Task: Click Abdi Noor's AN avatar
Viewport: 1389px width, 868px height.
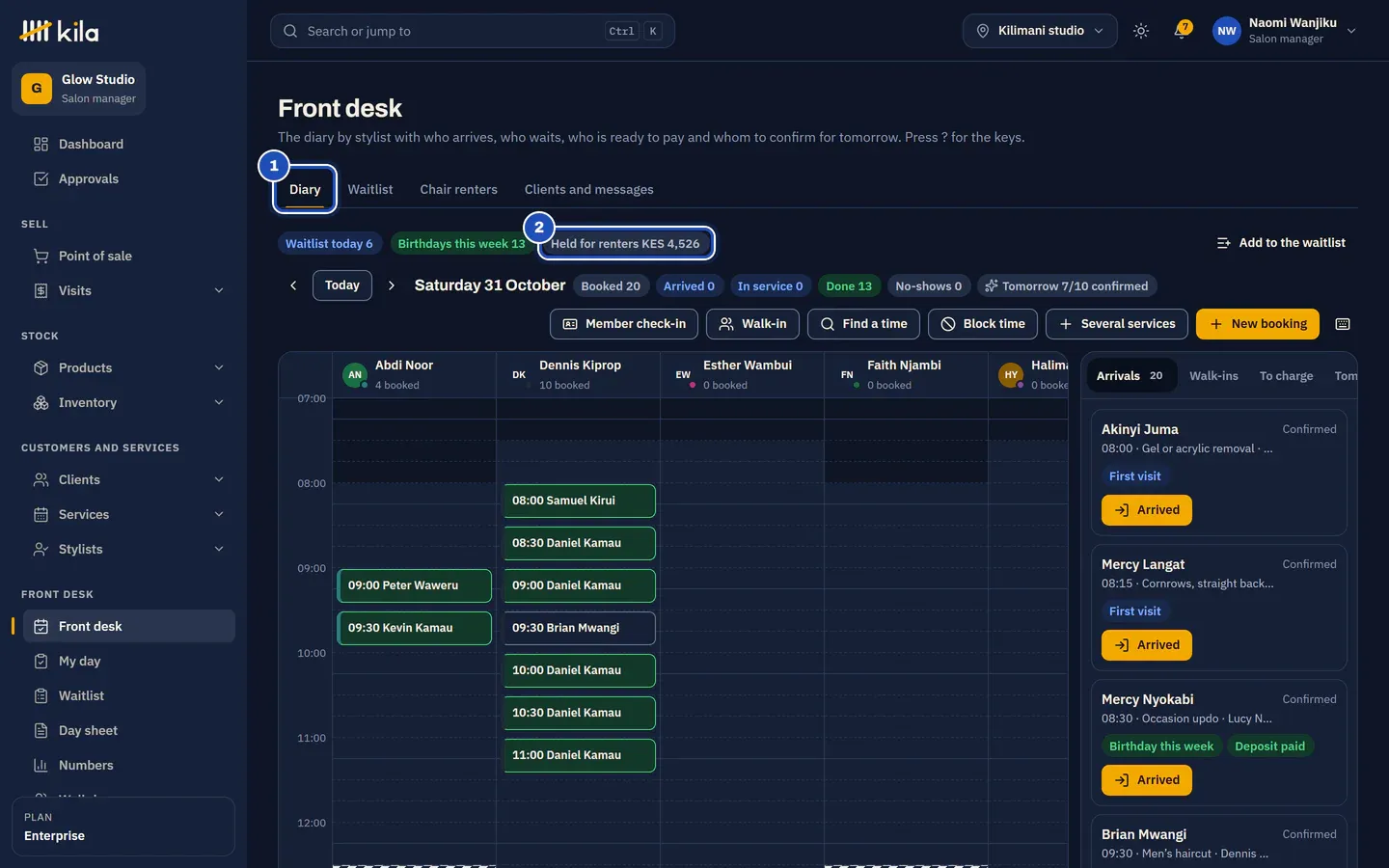Action: tap(355, 375)
